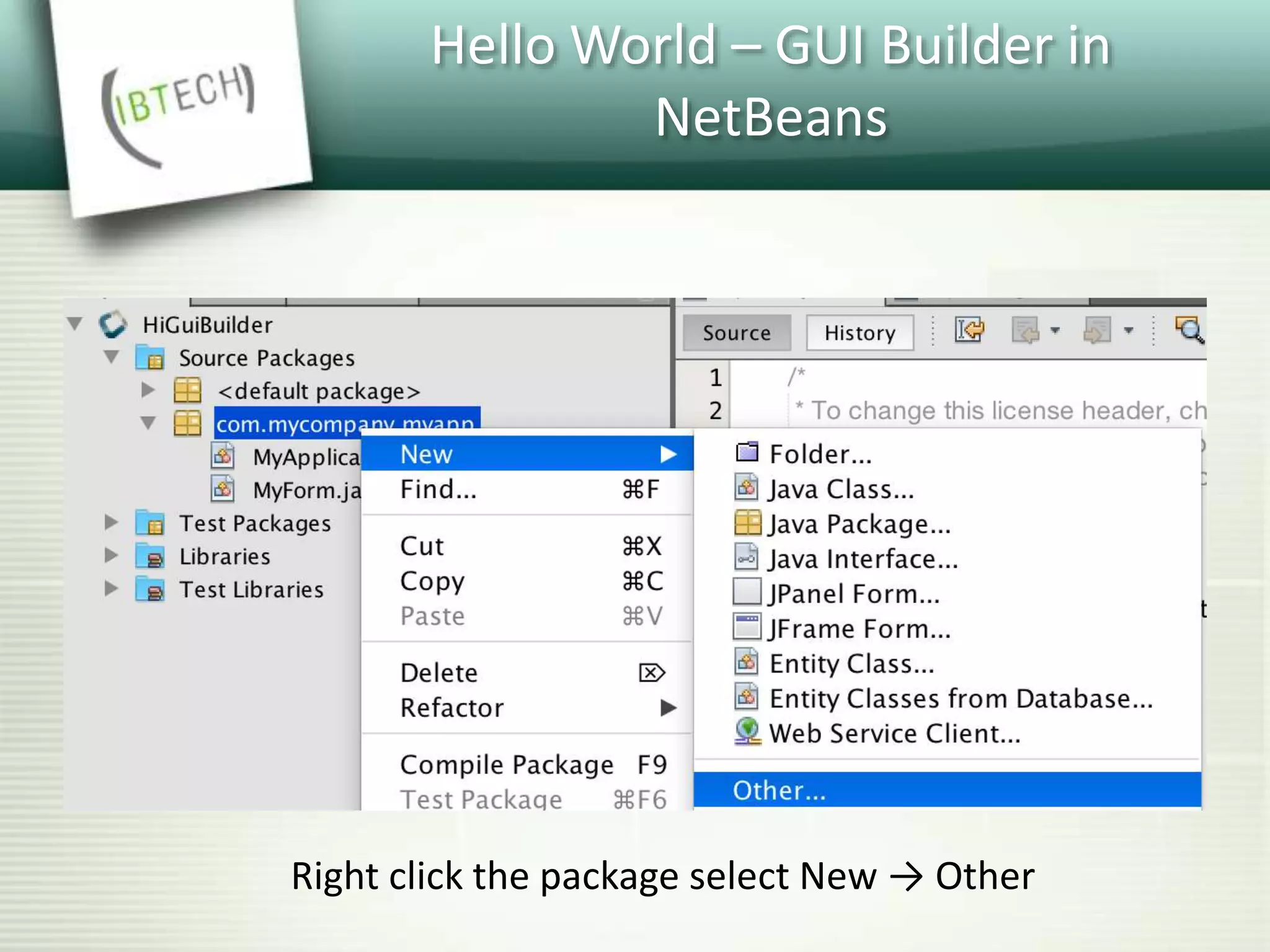Select the com.mycompany.myapp package row
The image size is (1270, 952).
(x=347, y=423)
